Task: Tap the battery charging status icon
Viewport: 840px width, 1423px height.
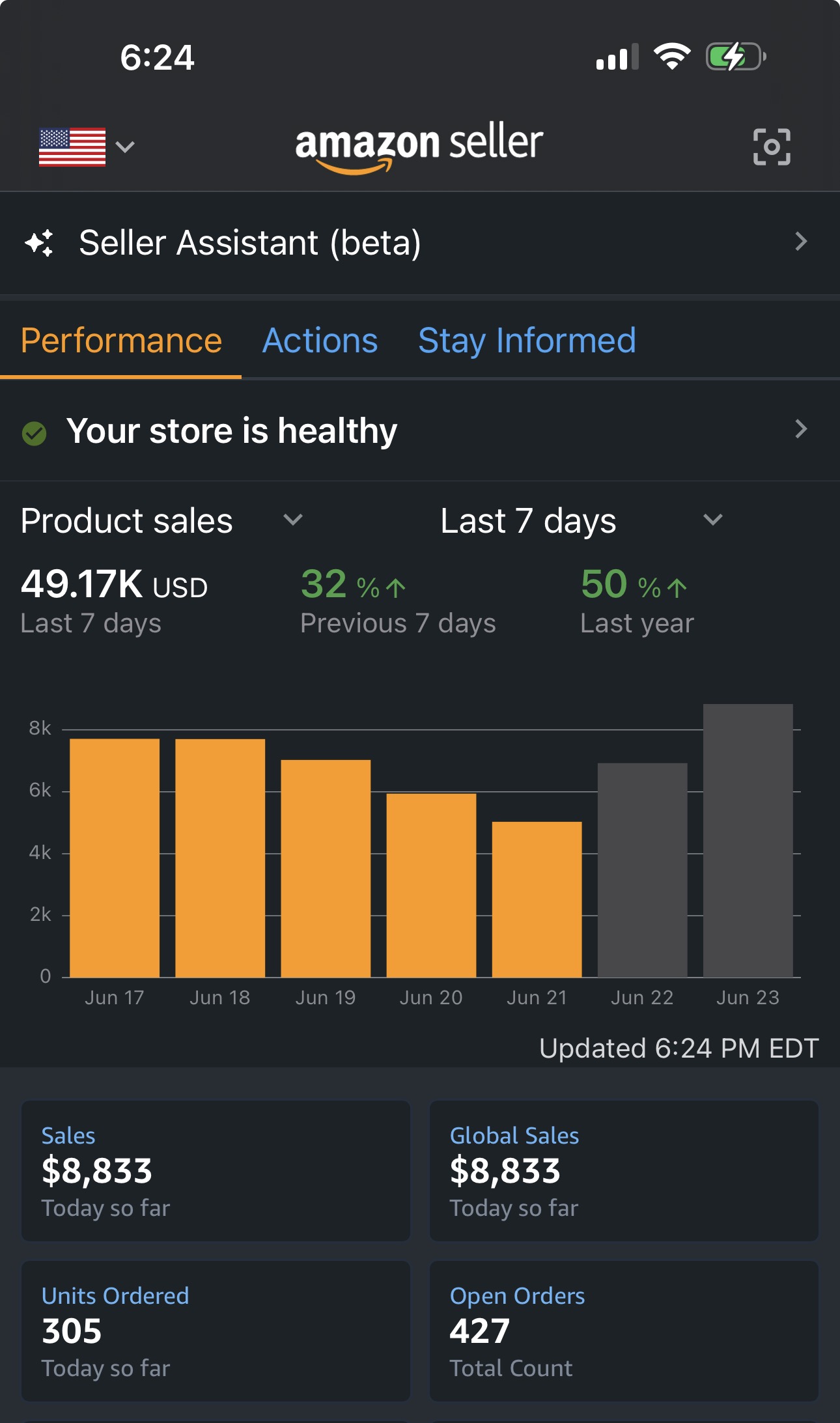Action: click(x=736, y=57)
